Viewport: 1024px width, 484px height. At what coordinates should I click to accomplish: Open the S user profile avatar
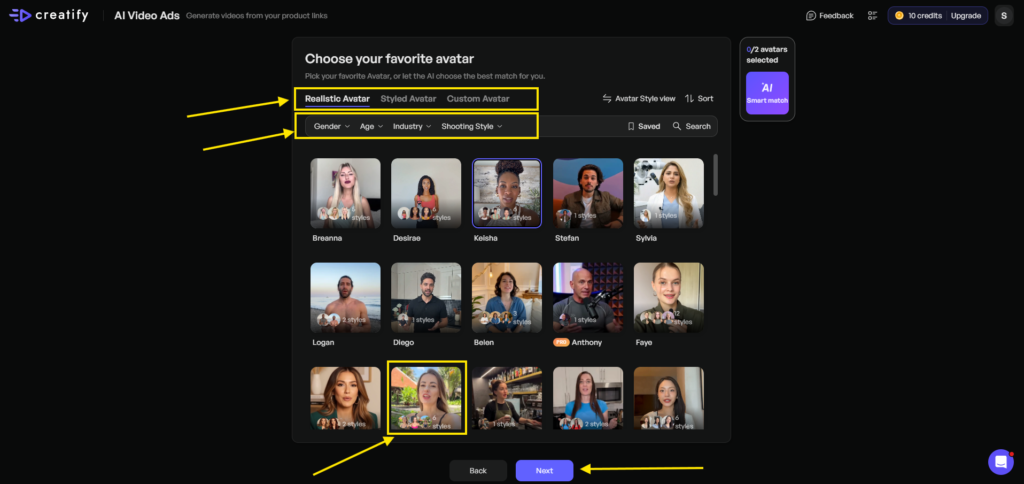click(1004, 16)
